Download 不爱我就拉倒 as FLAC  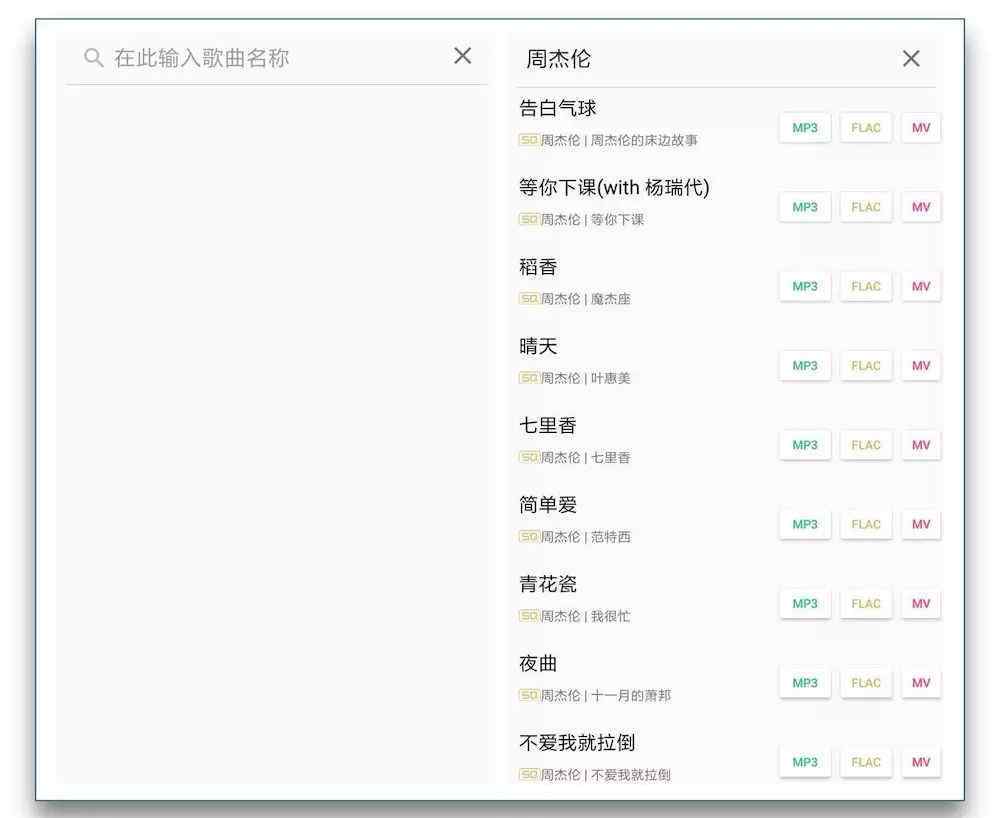point(865,762)
